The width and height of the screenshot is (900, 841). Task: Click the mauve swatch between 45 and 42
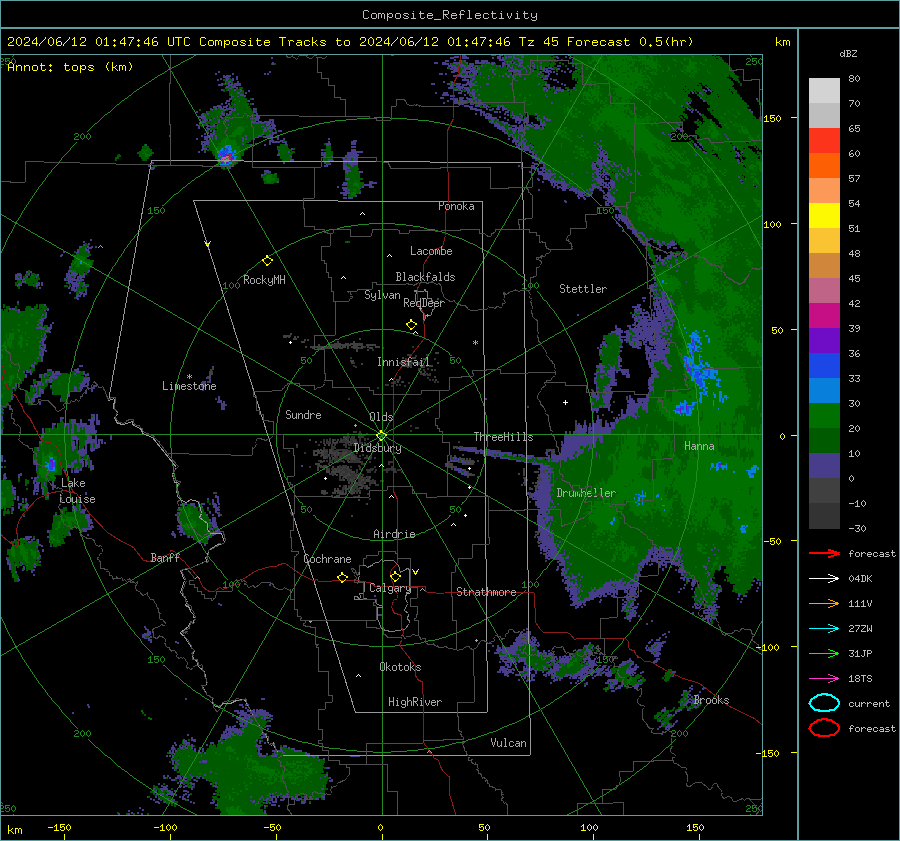(x=824, y=290)
